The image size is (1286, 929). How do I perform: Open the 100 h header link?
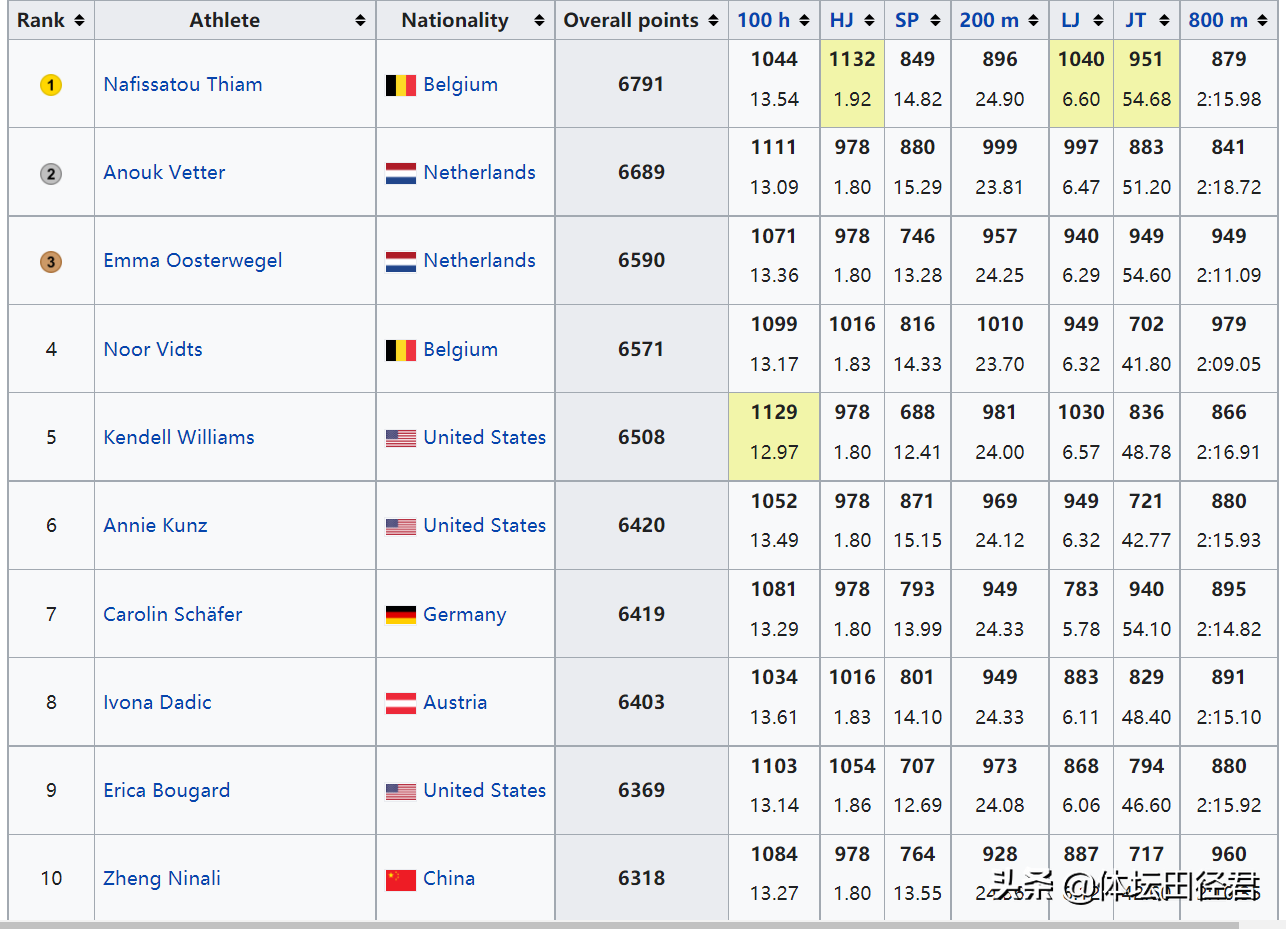click(x=764, y=20)
